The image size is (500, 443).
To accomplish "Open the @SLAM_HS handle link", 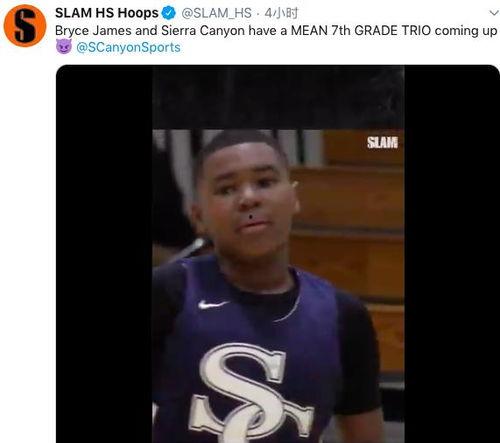I will (216, 13).
